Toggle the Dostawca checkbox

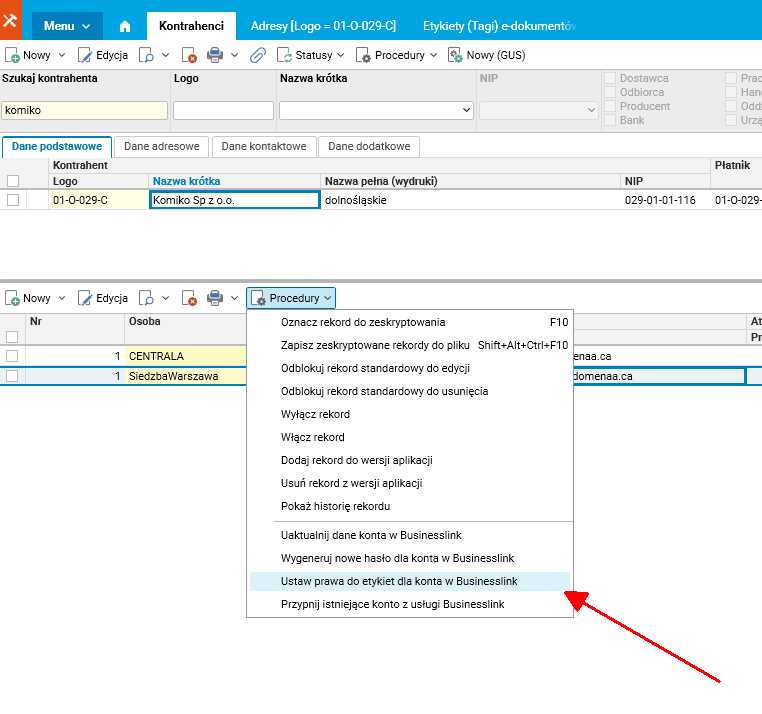[x=610, y=78]
